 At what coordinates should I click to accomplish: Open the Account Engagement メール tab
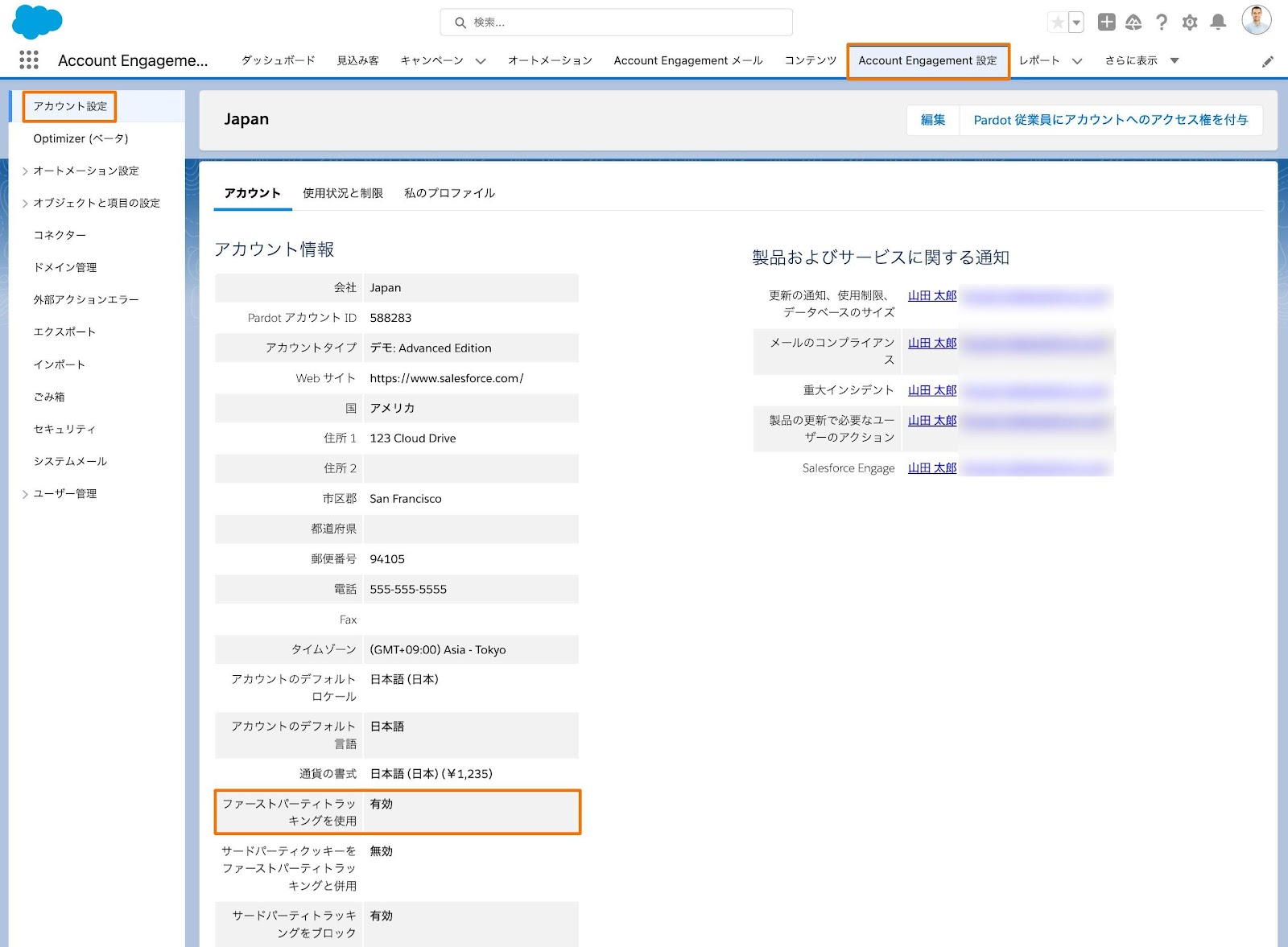688,60
